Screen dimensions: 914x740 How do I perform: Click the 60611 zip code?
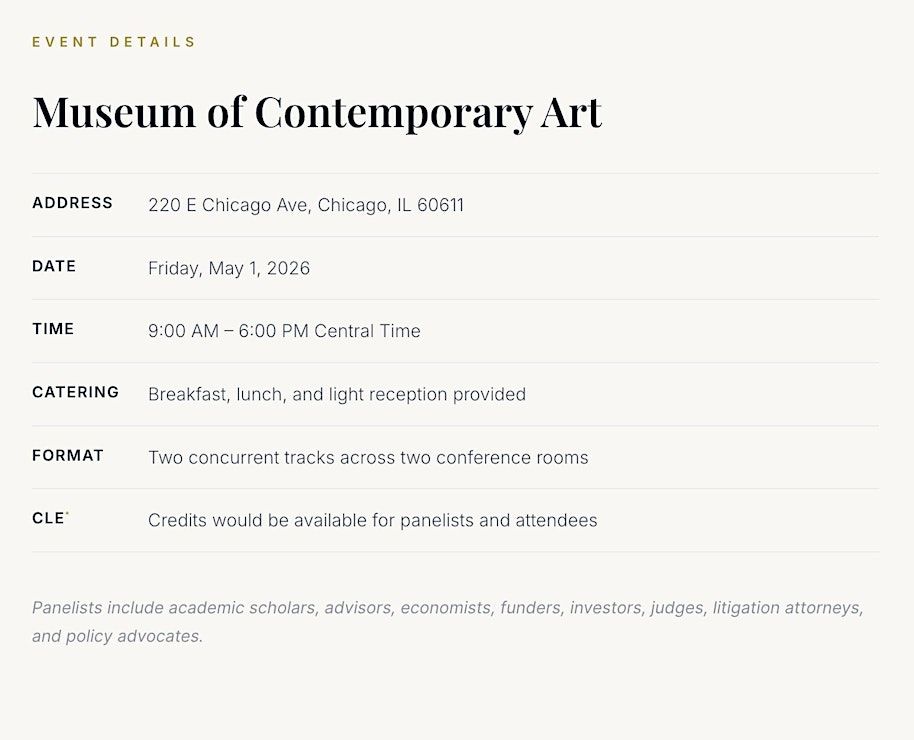click(x=440, y=205)
